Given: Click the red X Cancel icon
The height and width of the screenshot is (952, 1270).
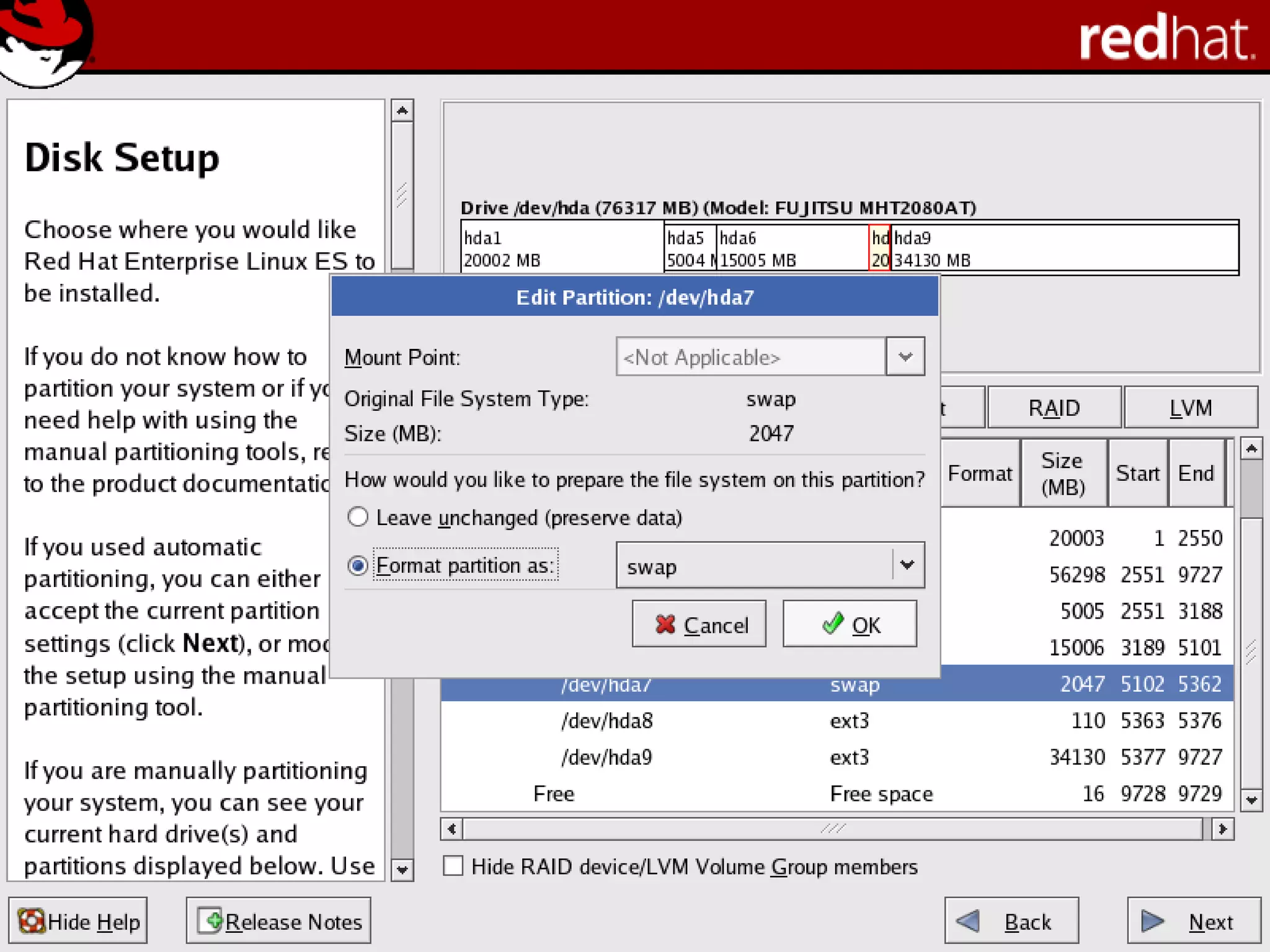Looking at the screenshot, I should pos(665,624).
